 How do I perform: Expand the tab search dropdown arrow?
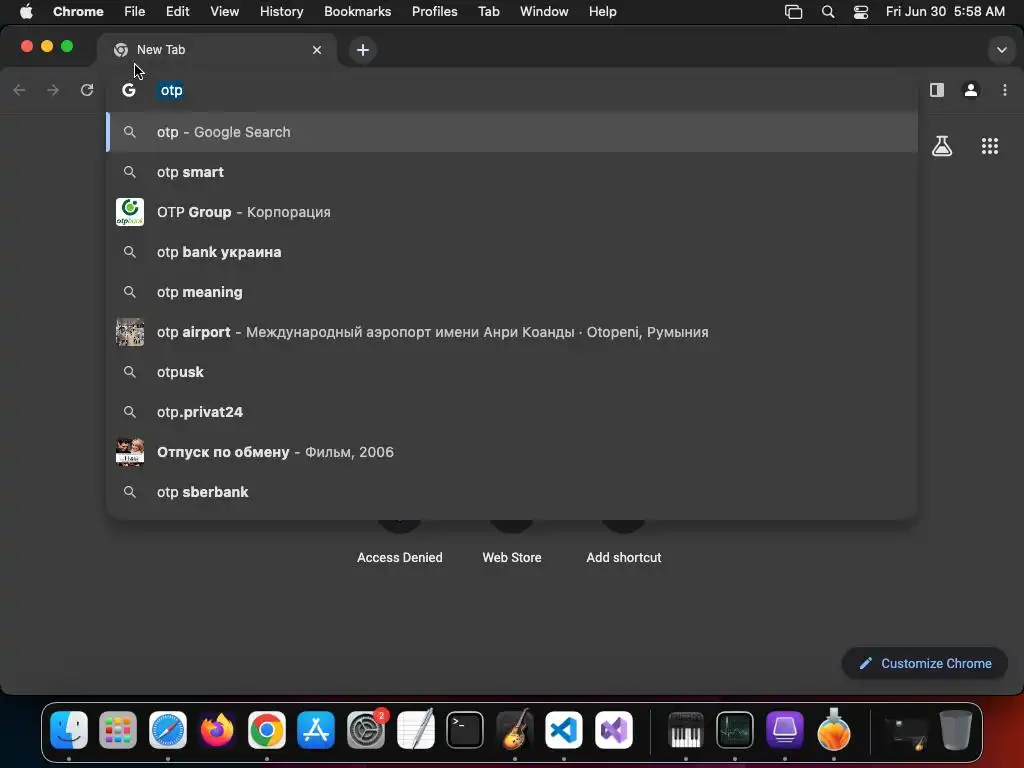(1001, 50)
